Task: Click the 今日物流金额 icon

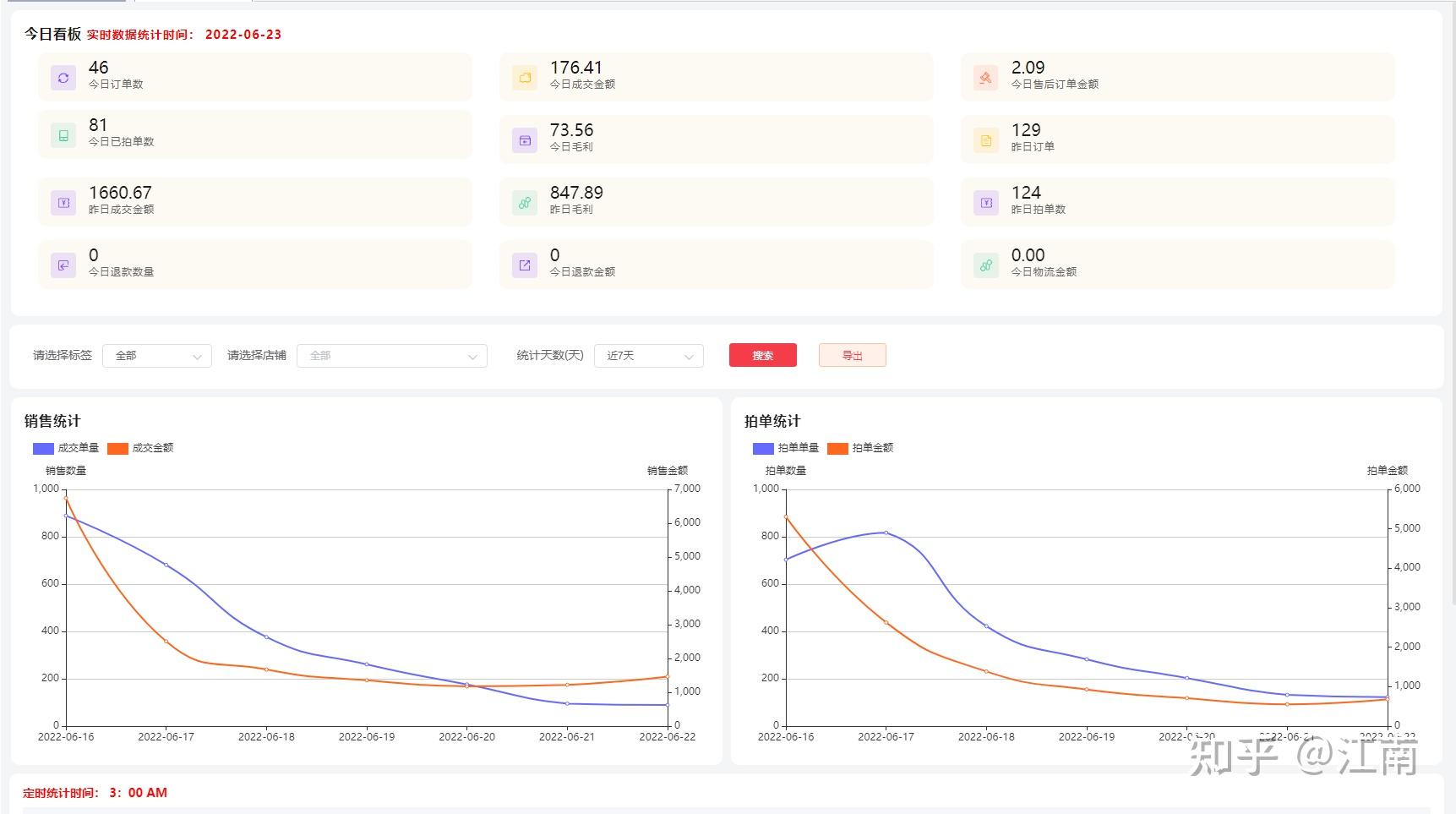Action: pos(986,265)
